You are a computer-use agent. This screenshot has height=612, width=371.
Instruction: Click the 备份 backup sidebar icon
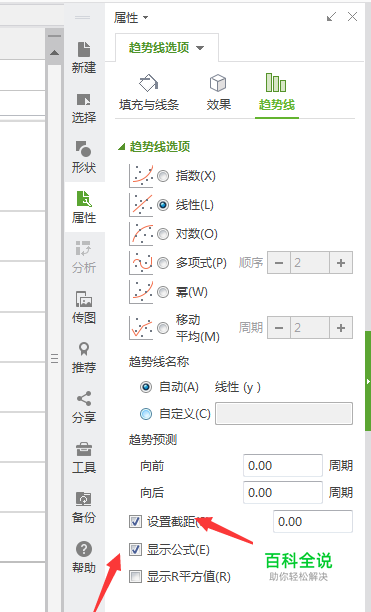tap(84, 507)
